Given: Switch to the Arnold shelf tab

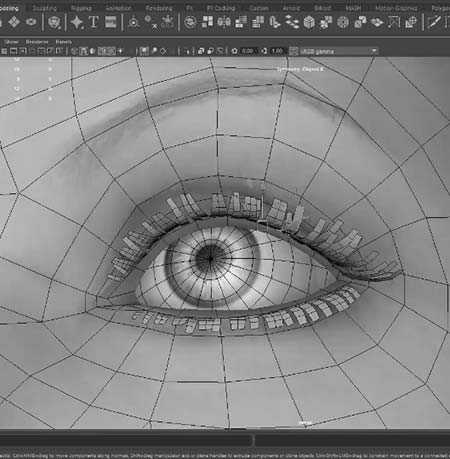Looking at the screenshot, I should [x=291, y=8].
